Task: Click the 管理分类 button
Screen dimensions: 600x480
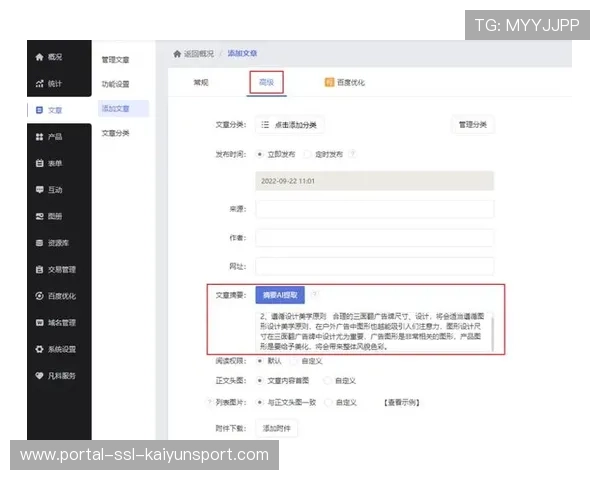Action: click(x=473, y=125)
